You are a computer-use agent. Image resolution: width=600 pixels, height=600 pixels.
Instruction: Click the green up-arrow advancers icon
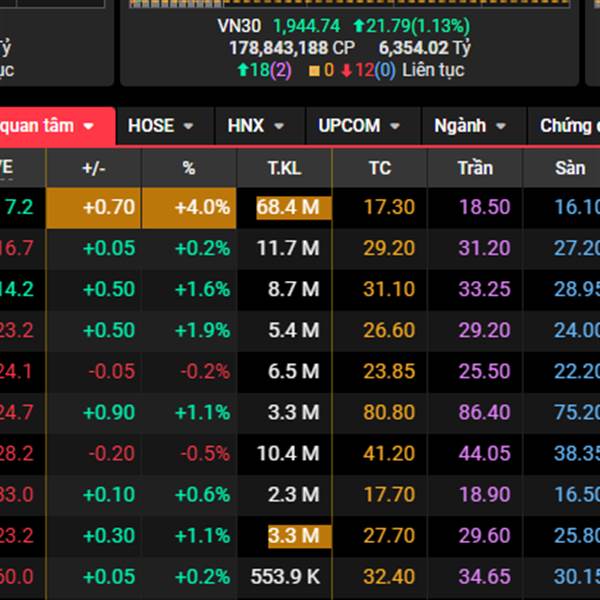[x=242, y=70]
